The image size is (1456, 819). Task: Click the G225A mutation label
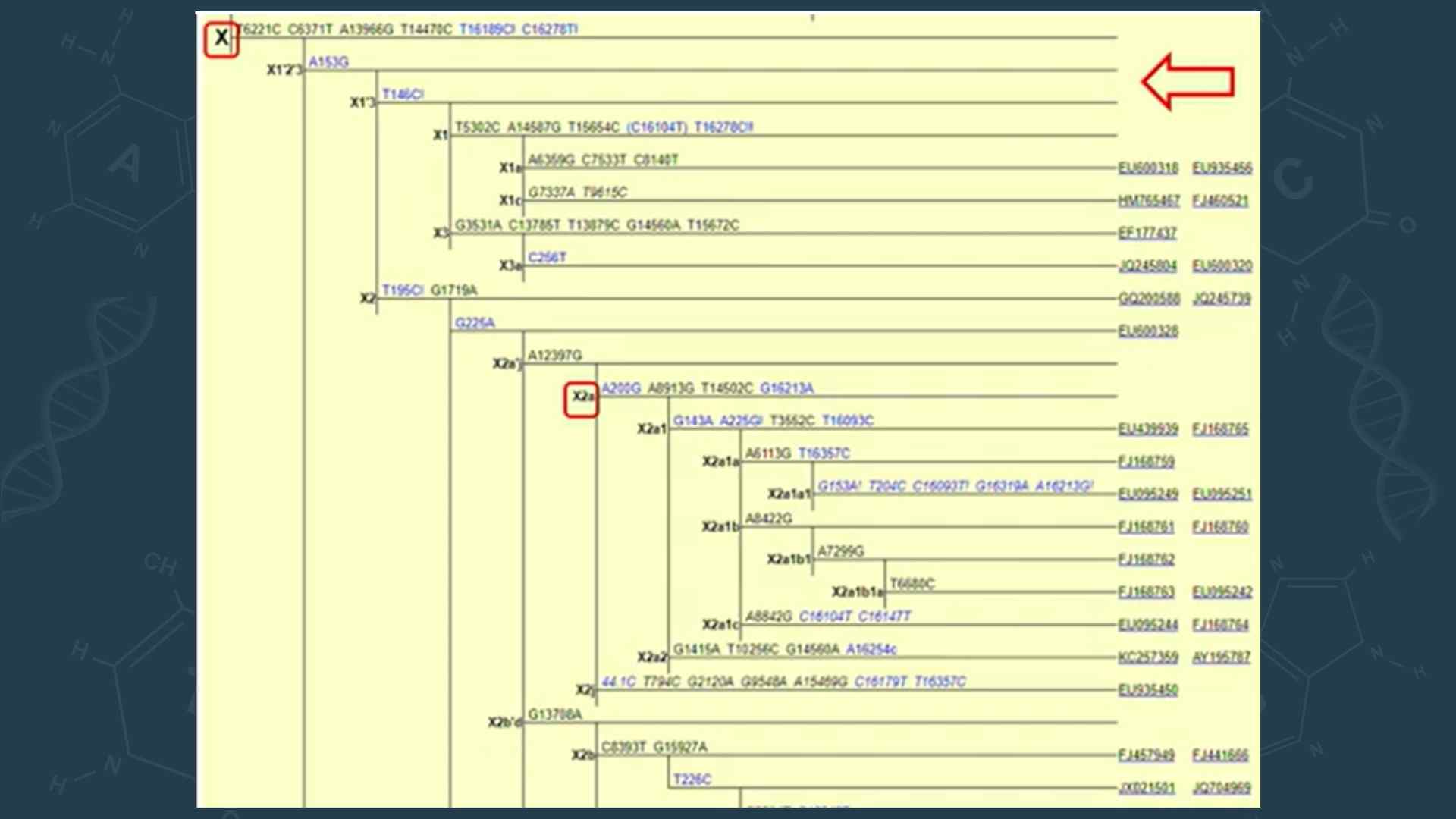click(475, 323)
